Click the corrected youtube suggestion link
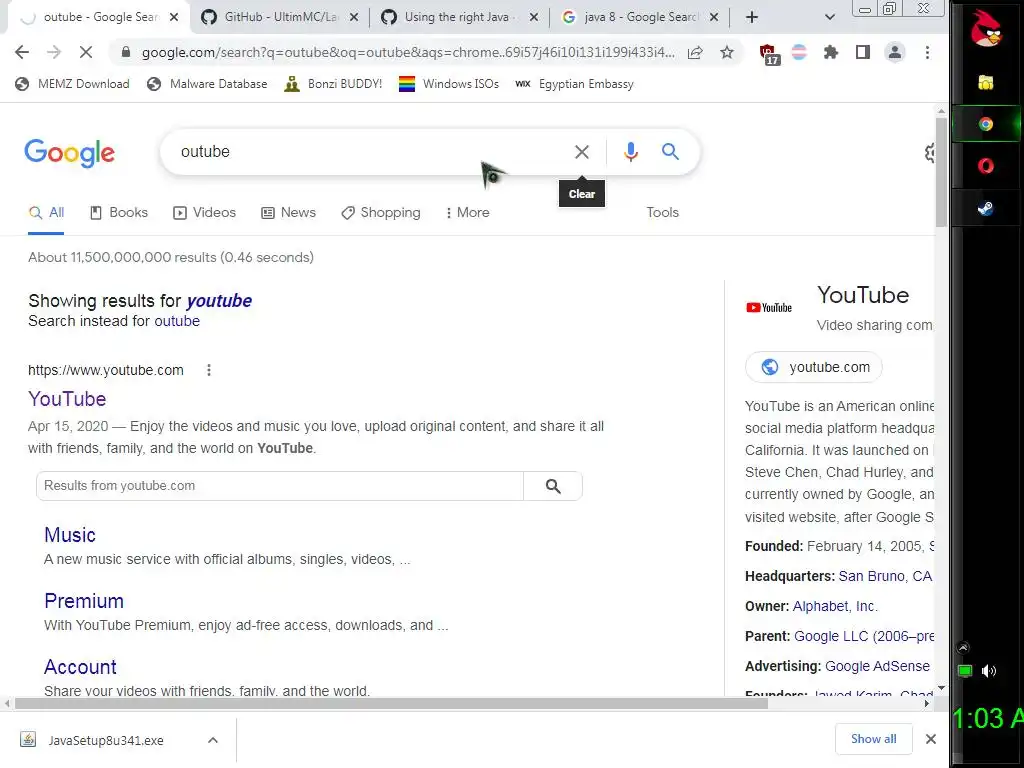The height and width of the screenshot is (768, 1024). tap(219, 300)
